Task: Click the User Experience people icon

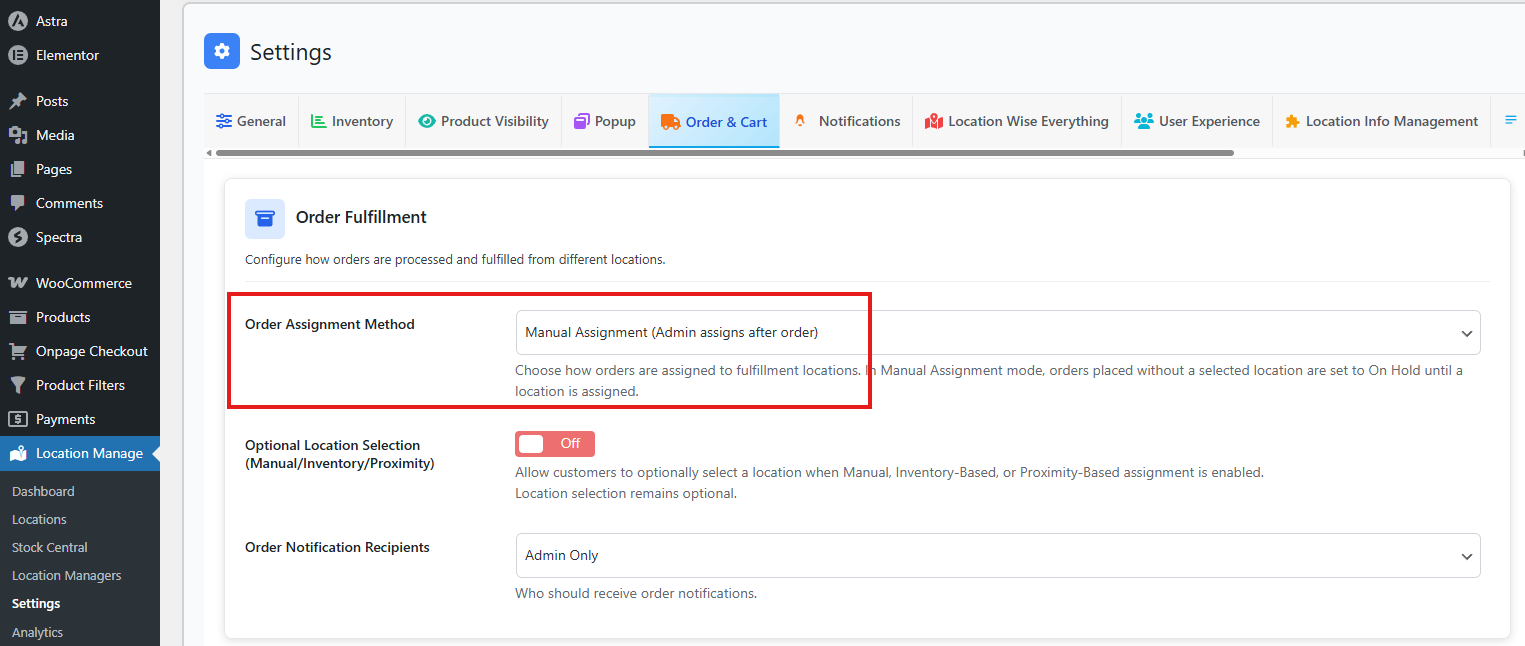Action: (1144, 121)
